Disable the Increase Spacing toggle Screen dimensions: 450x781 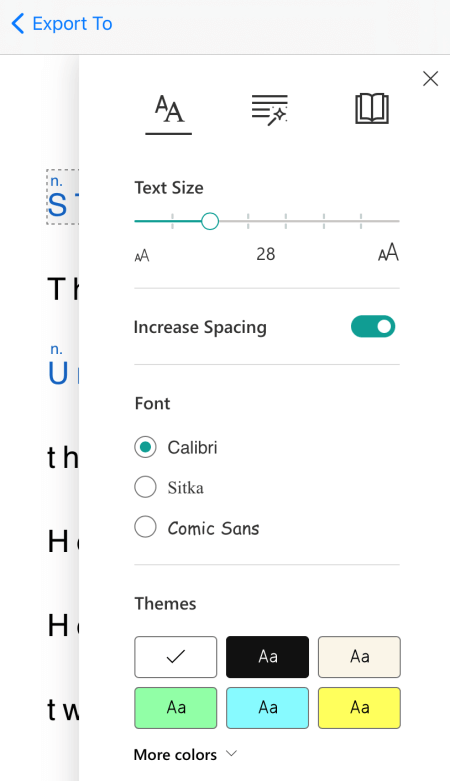[373, 327]
